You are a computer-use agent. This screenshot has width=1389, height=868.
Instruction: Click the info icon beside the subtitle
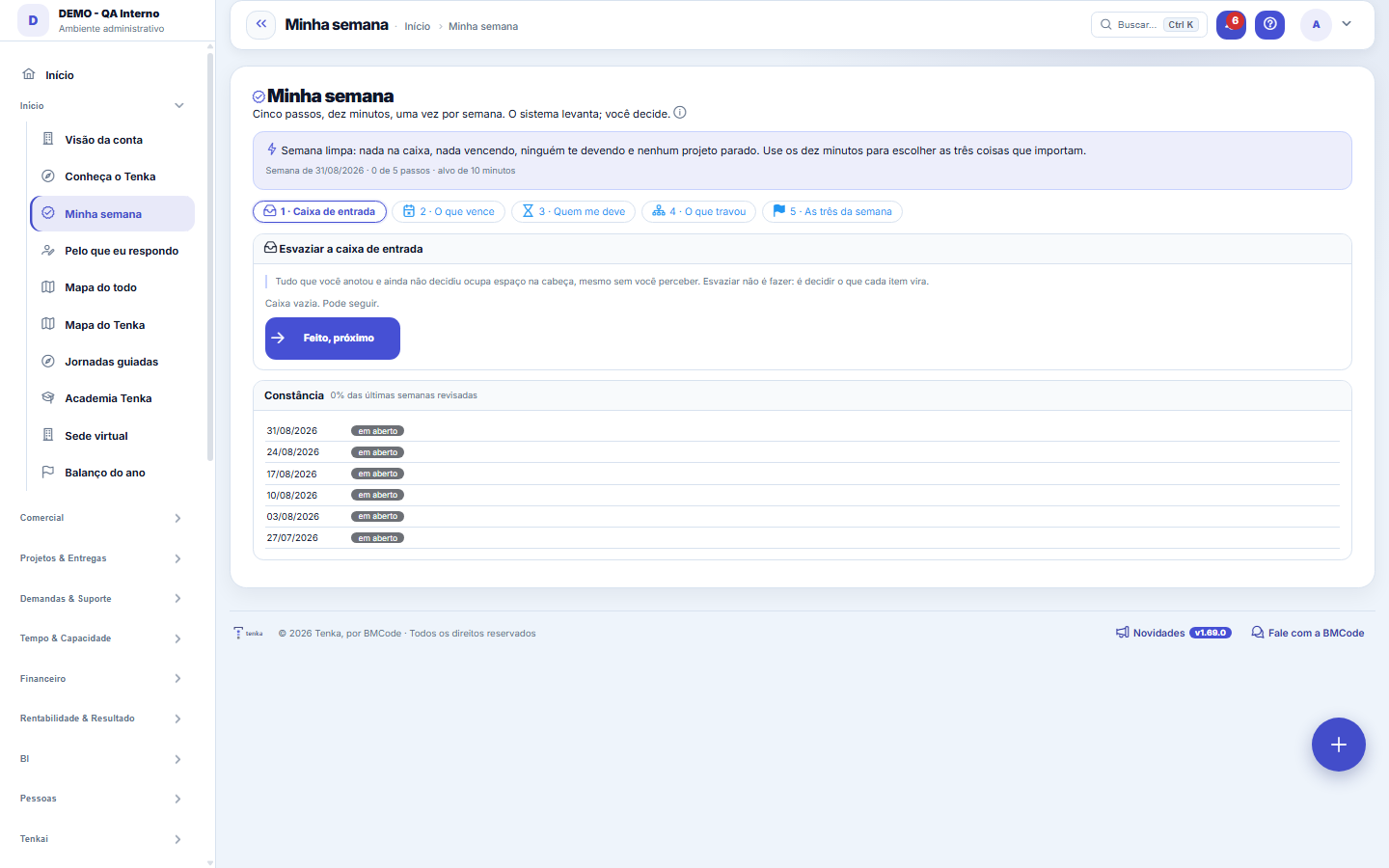click(680, 113)
